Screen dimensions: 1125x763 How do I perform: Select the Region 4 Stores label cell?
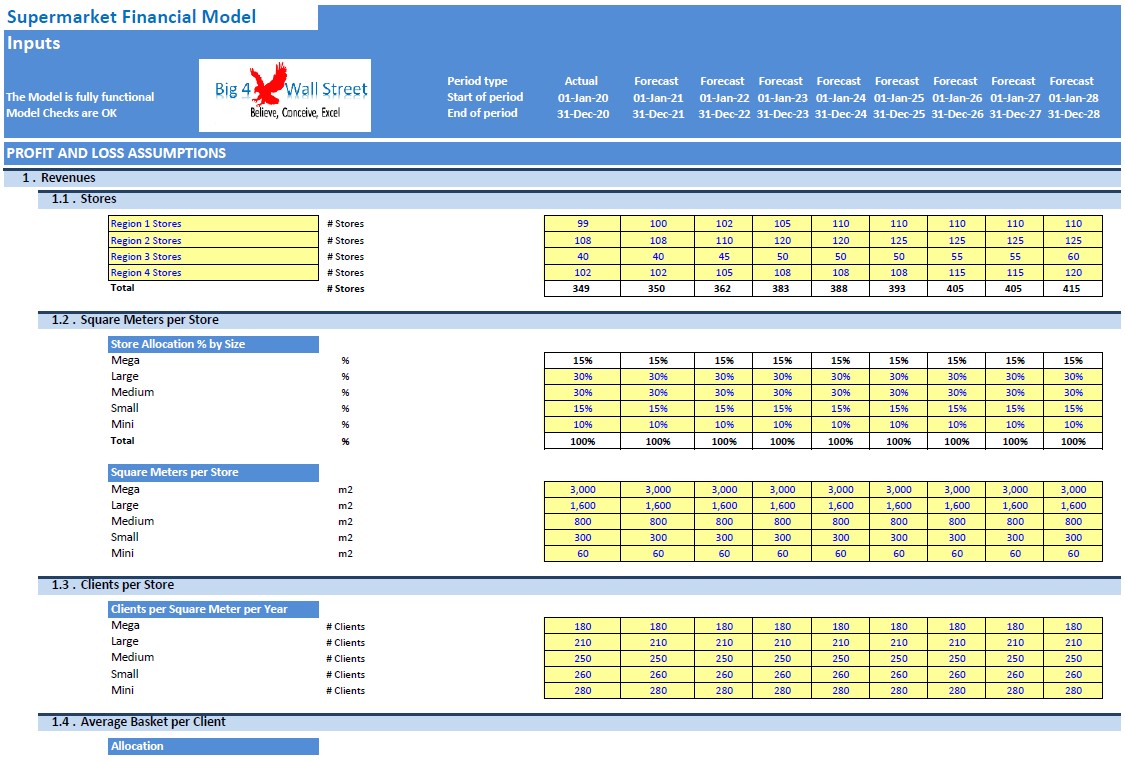point(213,272)
